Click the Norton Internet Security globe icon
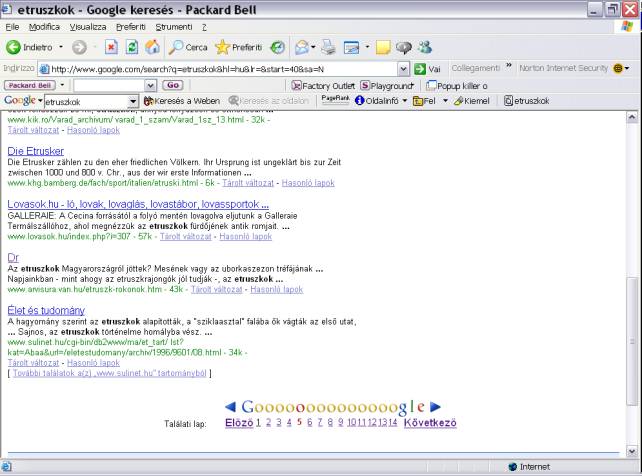Screen dimensions: 642x476 618,68
